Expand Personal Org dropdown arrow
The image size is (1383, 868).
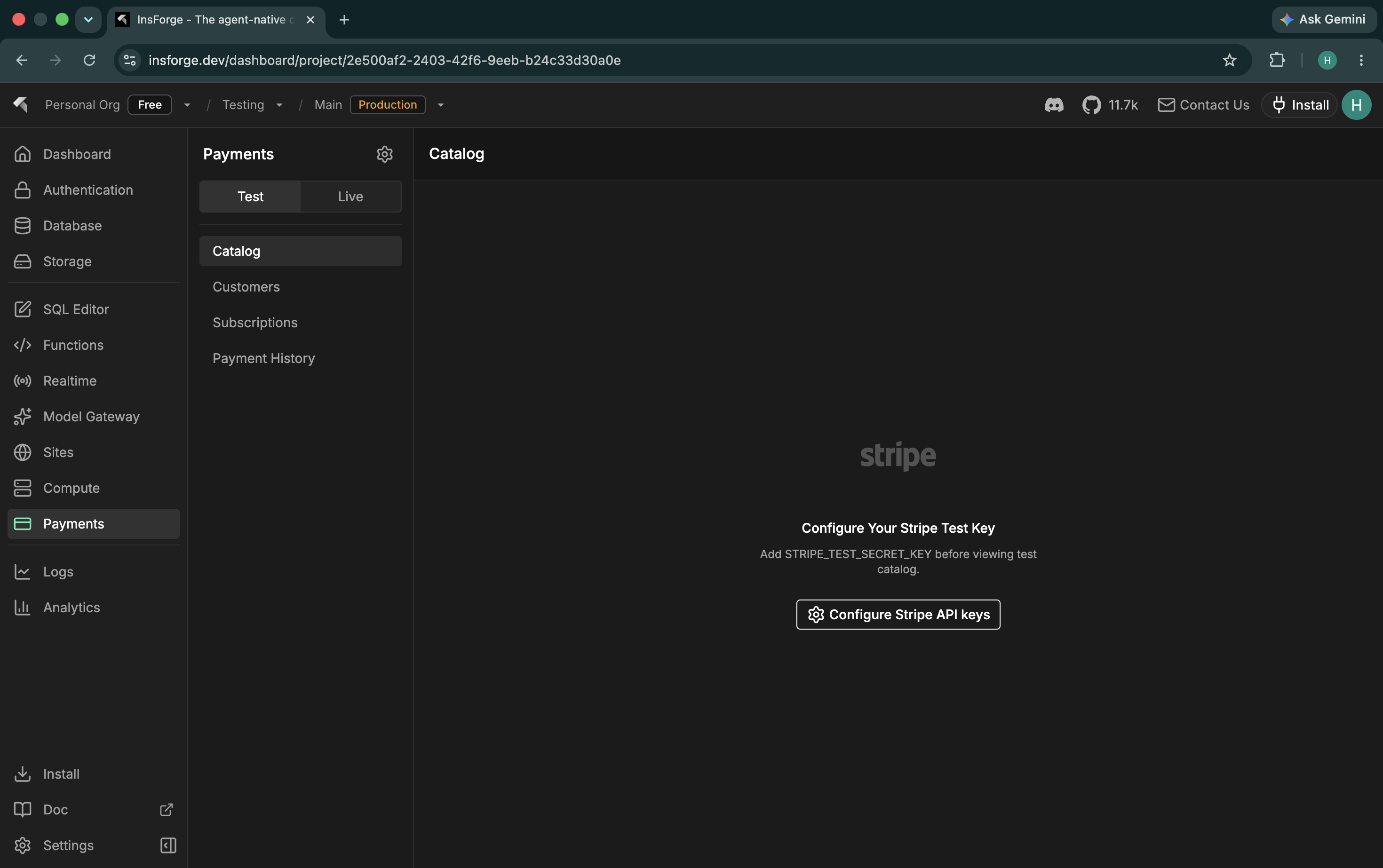click(187, 105)
